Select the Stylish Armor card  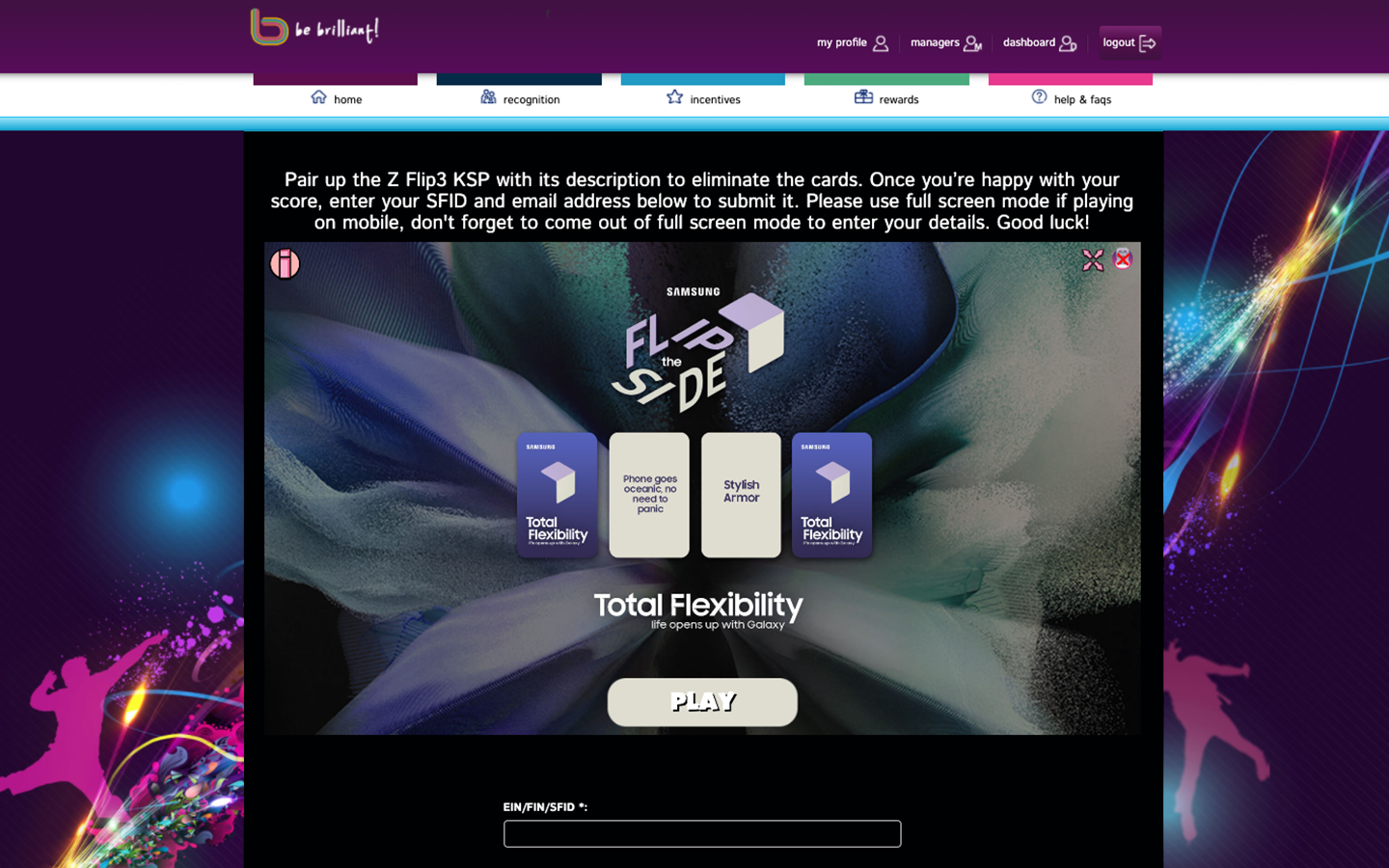(741, 495)
